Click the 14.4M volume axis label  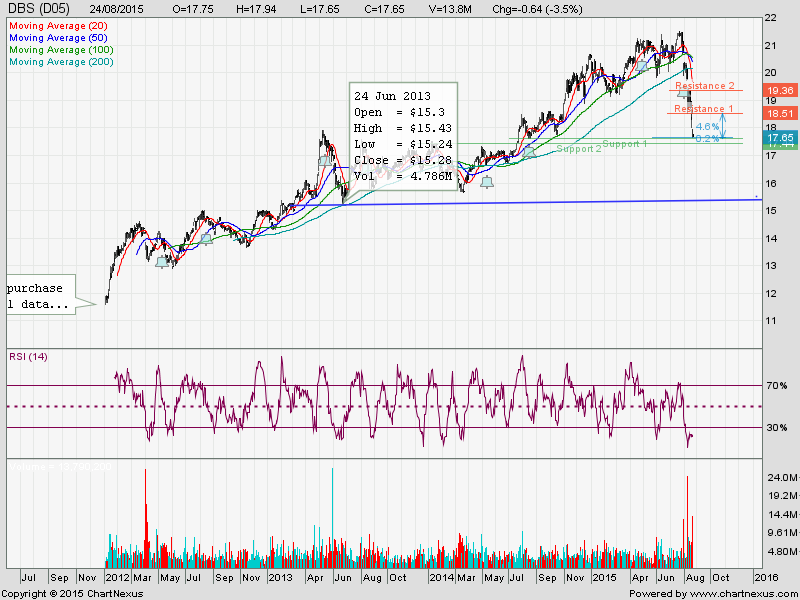click(x=783, y=514)
